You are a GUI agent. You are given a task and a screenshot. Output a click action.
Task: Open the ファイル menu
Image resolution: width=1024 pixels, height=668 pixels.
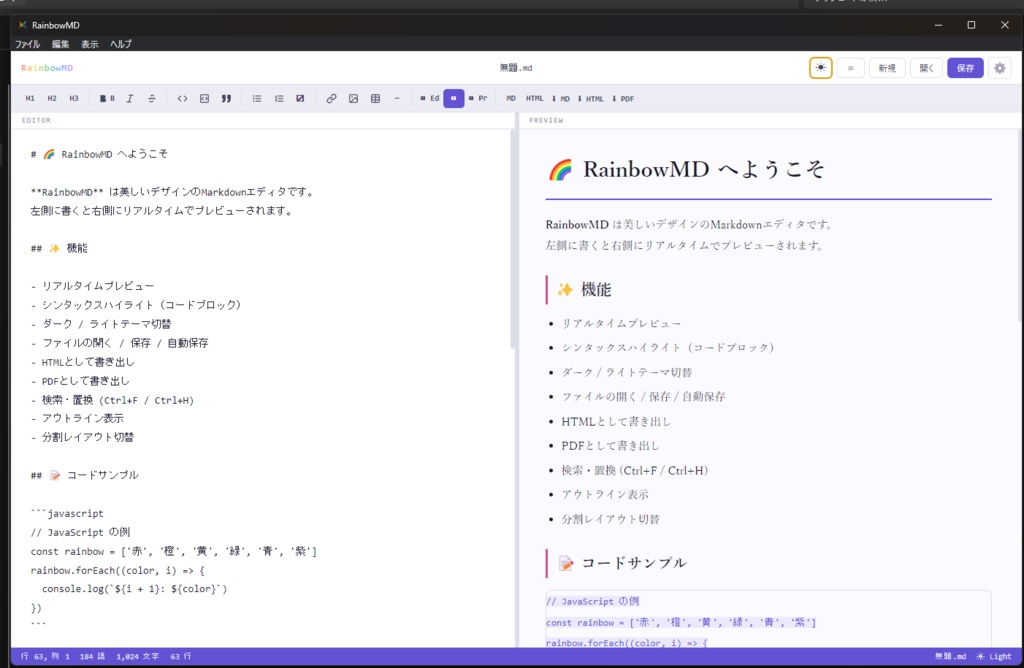point(27,44)
